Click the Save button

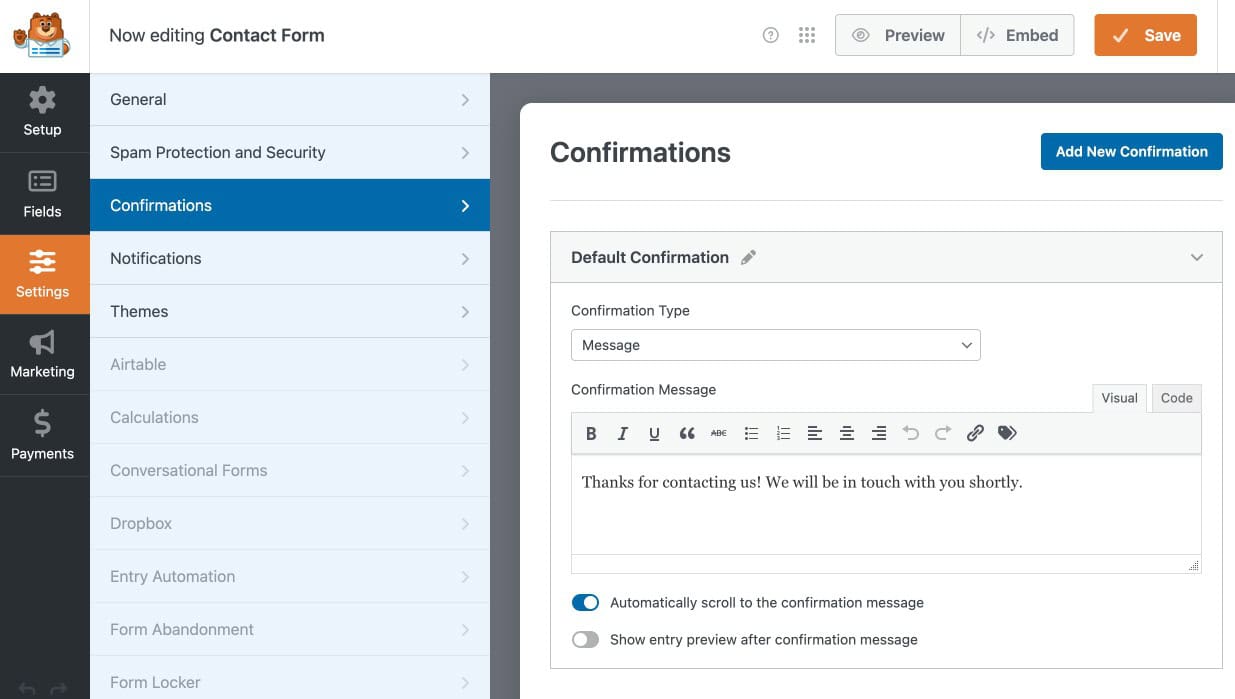point(1145,35)
